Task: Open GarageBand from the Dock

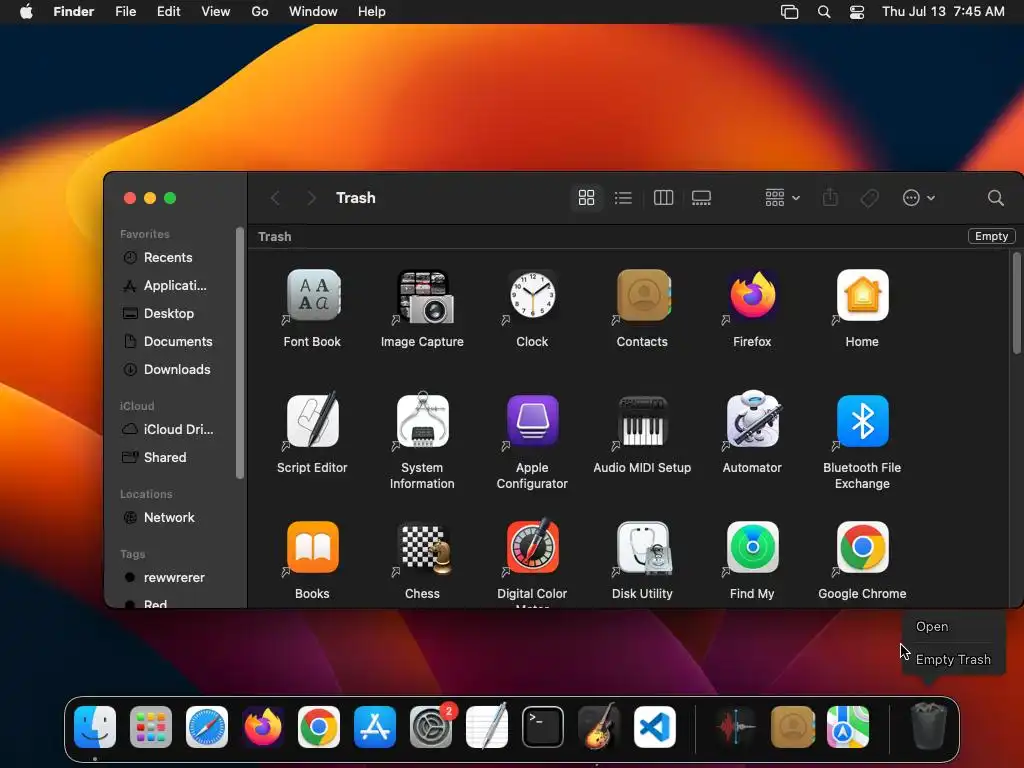Action: click(599, 727)
